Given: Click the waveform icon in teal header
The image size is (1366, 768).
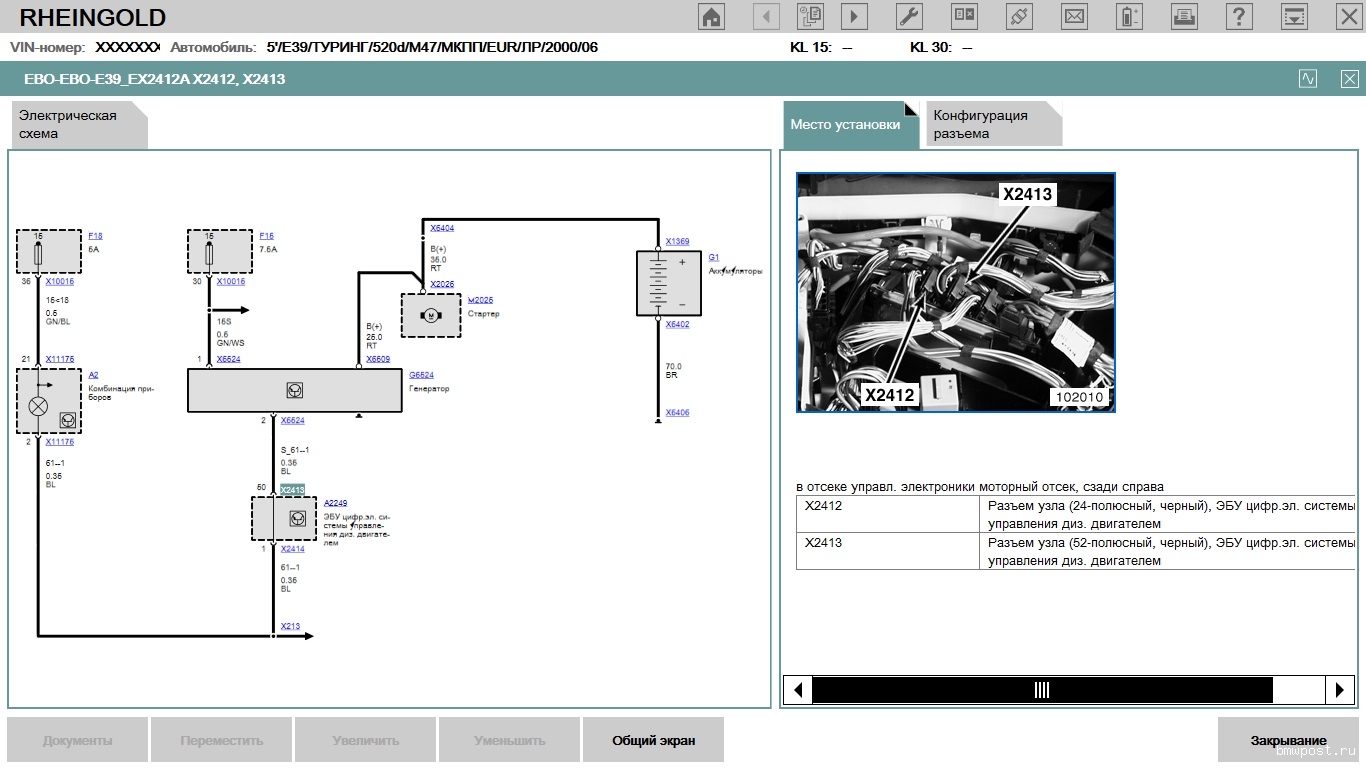Looking at the screenshot, I should coord(1308,79).
